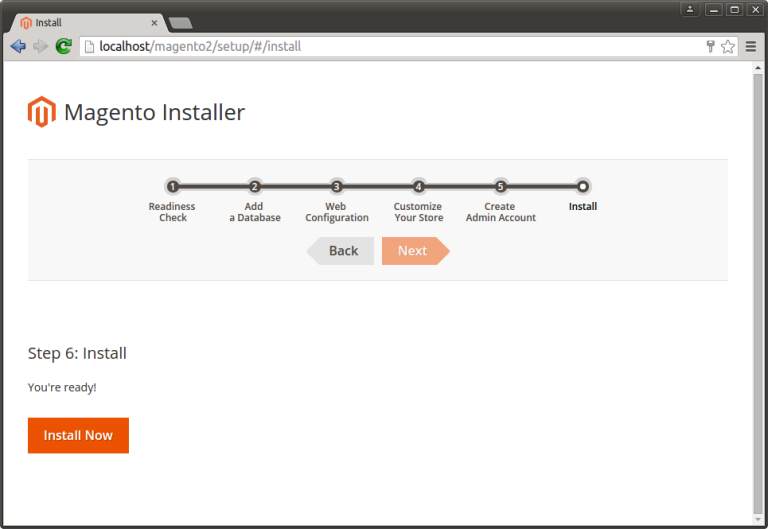Reload the page with the refresh icon
Image resolution: width=768 pixels, height=529 pixels.
[x=63, y=46]
